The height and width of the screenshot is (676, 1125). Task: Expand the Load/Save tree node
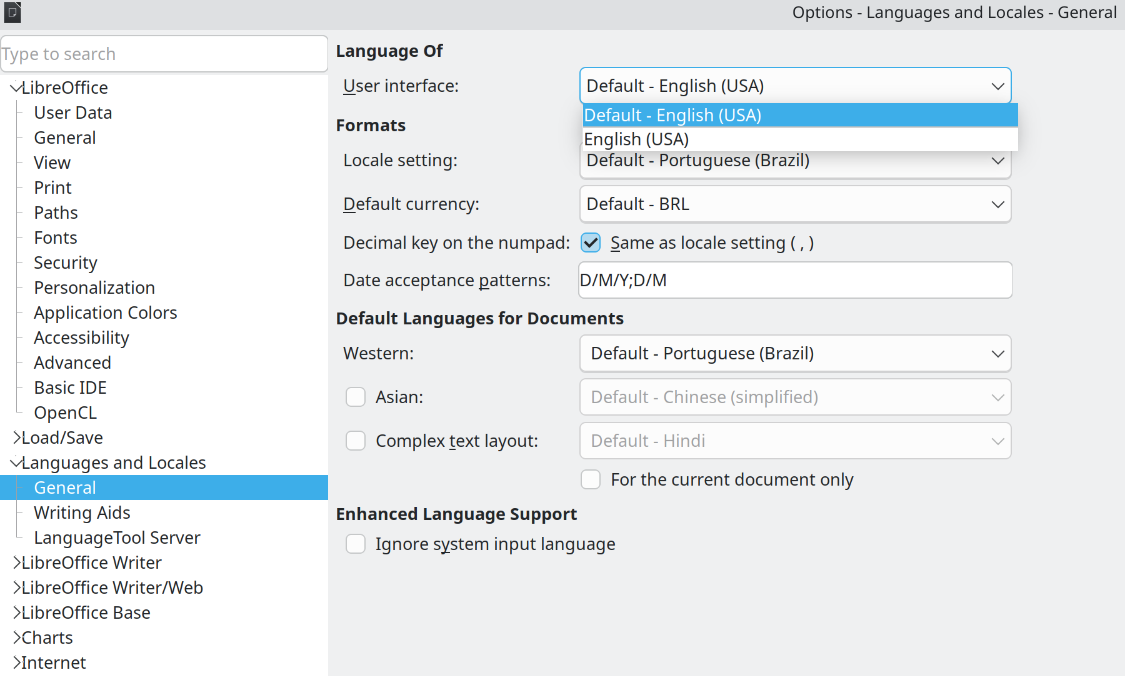(16, 438)
